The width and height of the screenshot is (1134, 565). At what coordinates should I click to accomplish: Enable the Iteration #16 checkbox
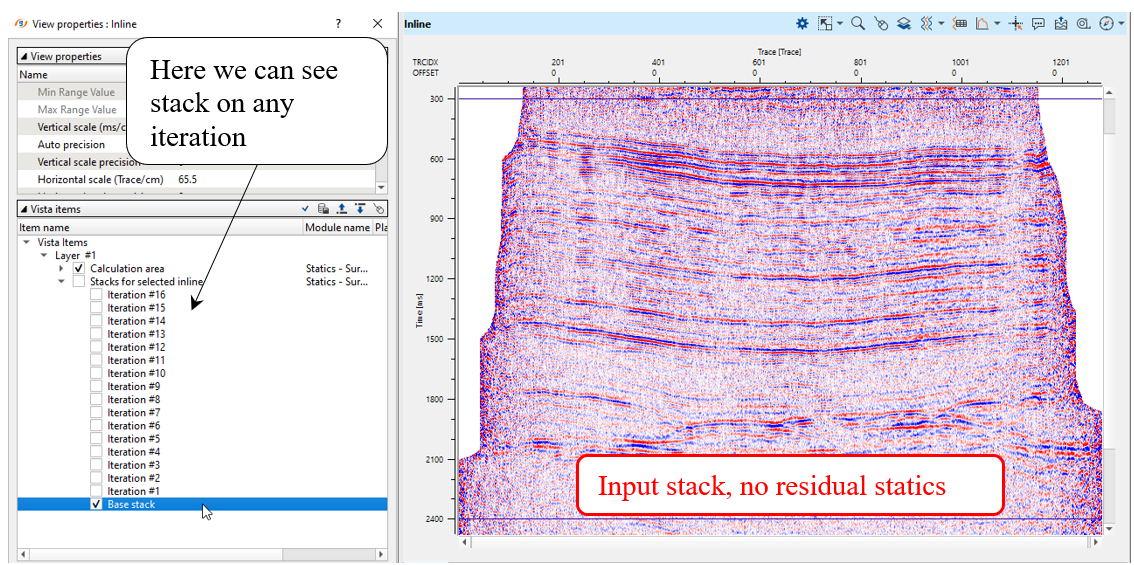pyautogui.click(x=96, y=295)
